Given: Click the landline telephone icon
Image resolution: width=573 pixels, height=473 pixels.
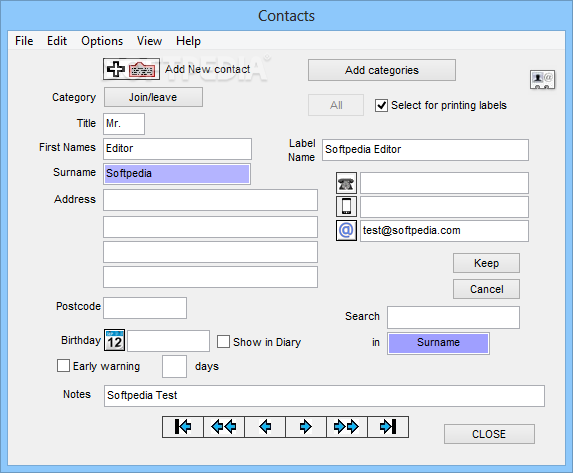Looking at the screenshot, I should point(346,183).
